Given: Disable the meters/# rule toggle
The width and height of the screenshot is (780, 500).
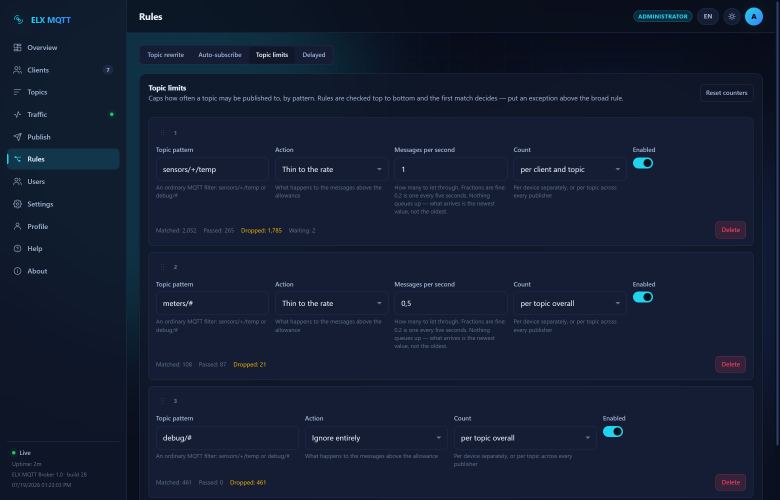Looking at the screenshot, I should [643, 298].
